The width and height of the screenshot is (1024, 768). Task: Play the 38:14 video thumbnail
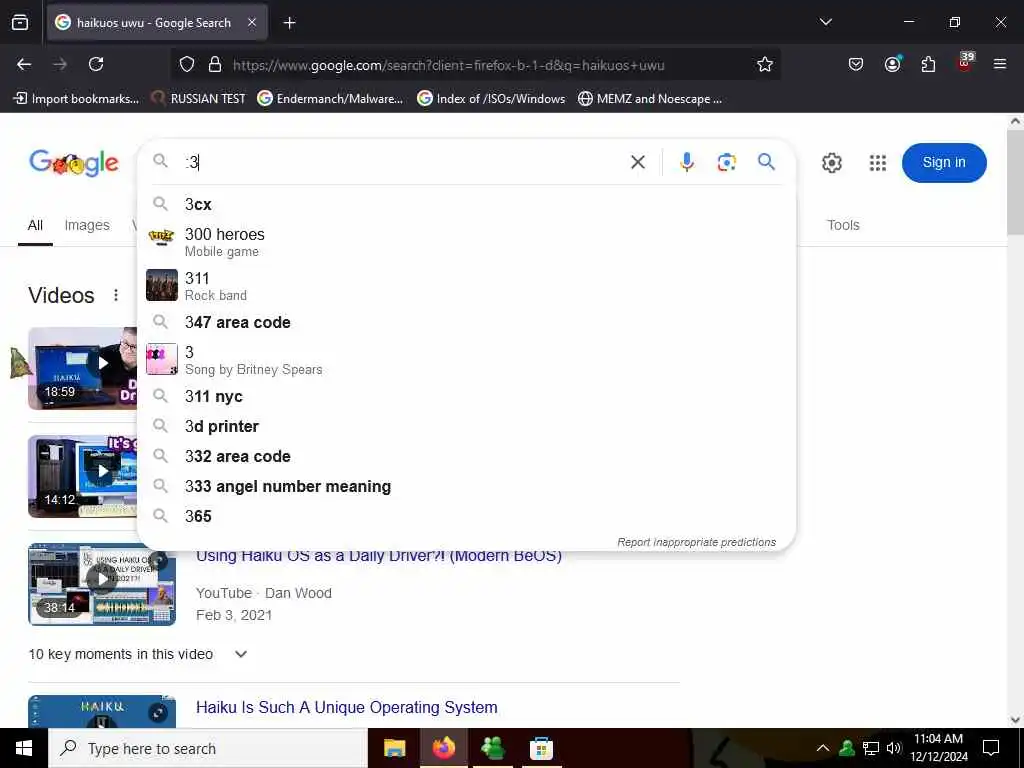pyautogui.click(x=102, y=584)
